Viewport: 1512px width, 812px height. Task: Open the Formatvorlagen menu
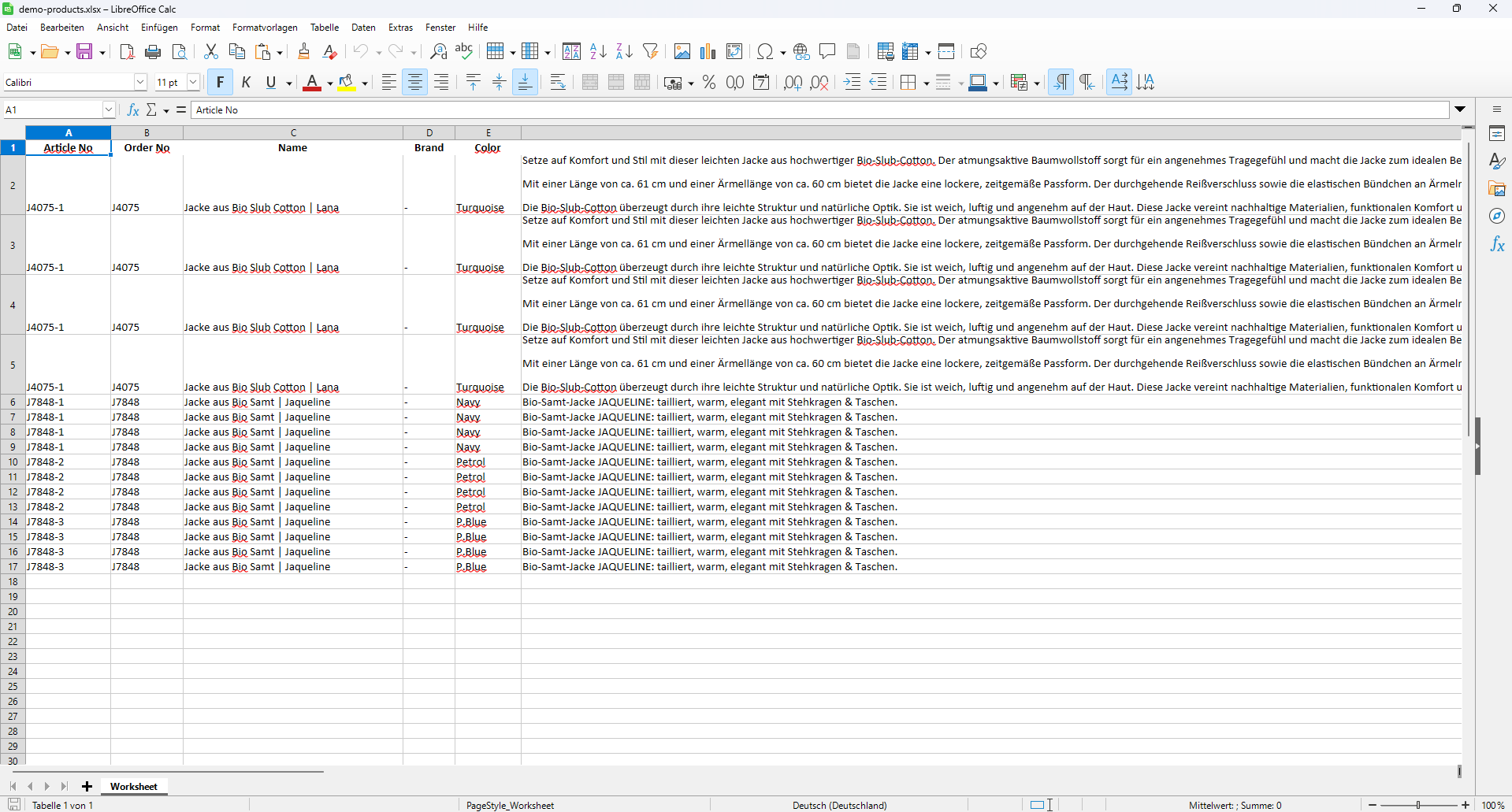(265, 28)
